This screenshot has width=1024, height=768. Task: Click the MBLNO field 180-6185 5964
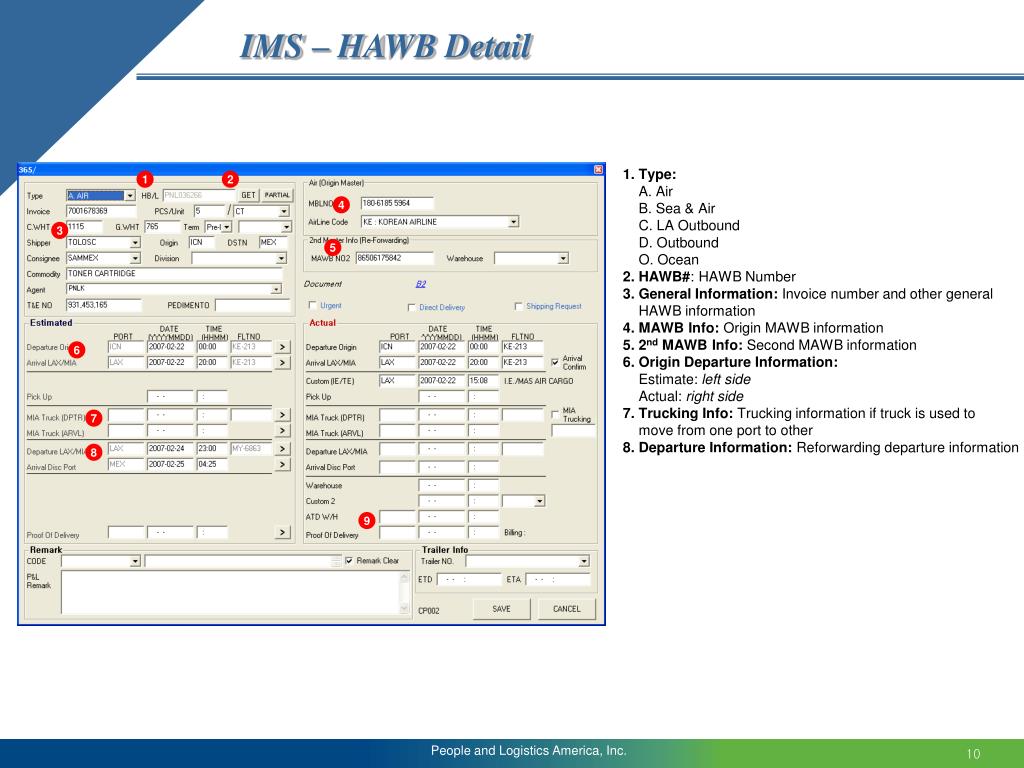click(397, 203)
